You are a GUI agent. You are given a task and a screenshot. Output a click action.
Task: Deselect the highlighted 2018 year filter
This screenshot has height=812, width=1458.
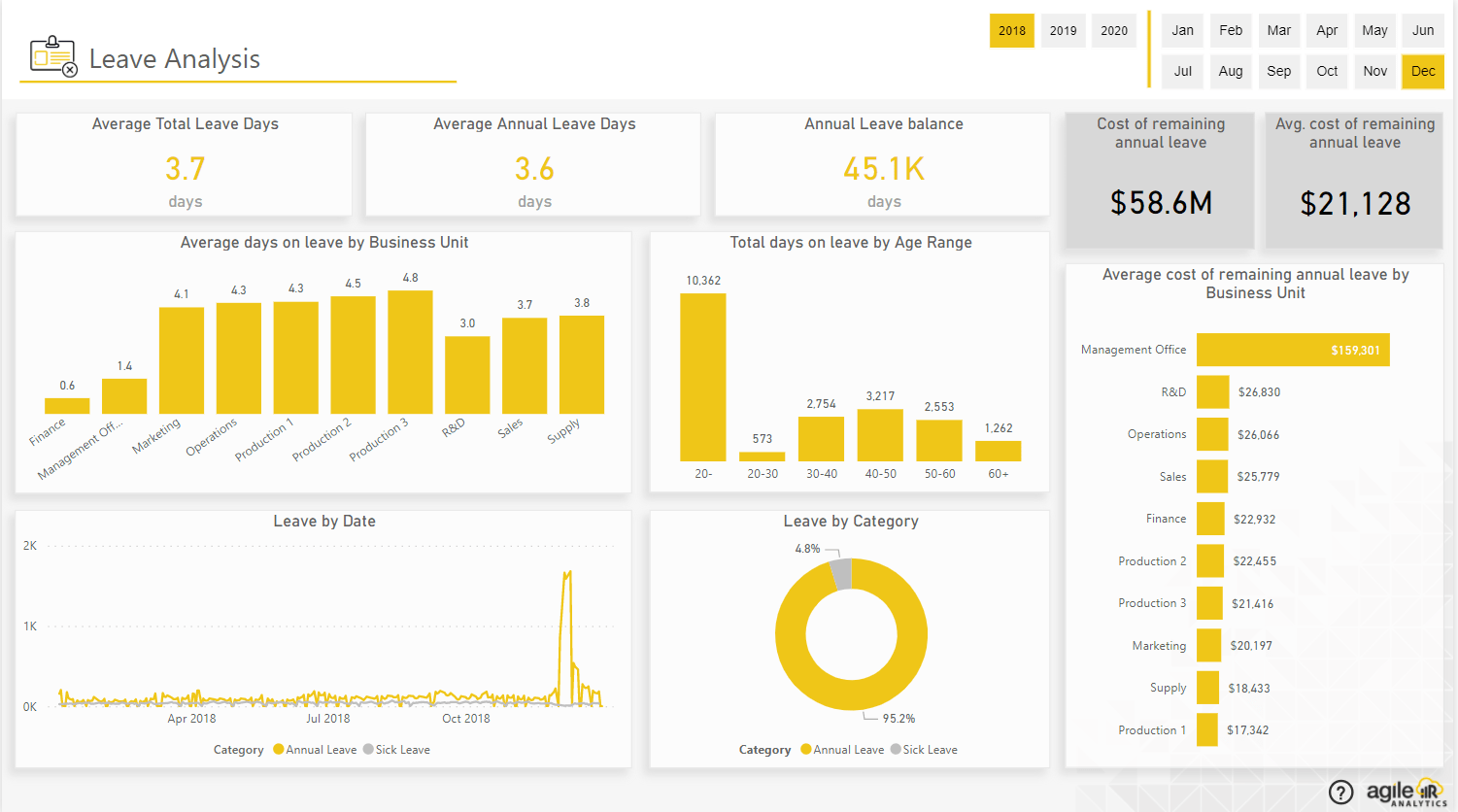(x=1011, y=30)
